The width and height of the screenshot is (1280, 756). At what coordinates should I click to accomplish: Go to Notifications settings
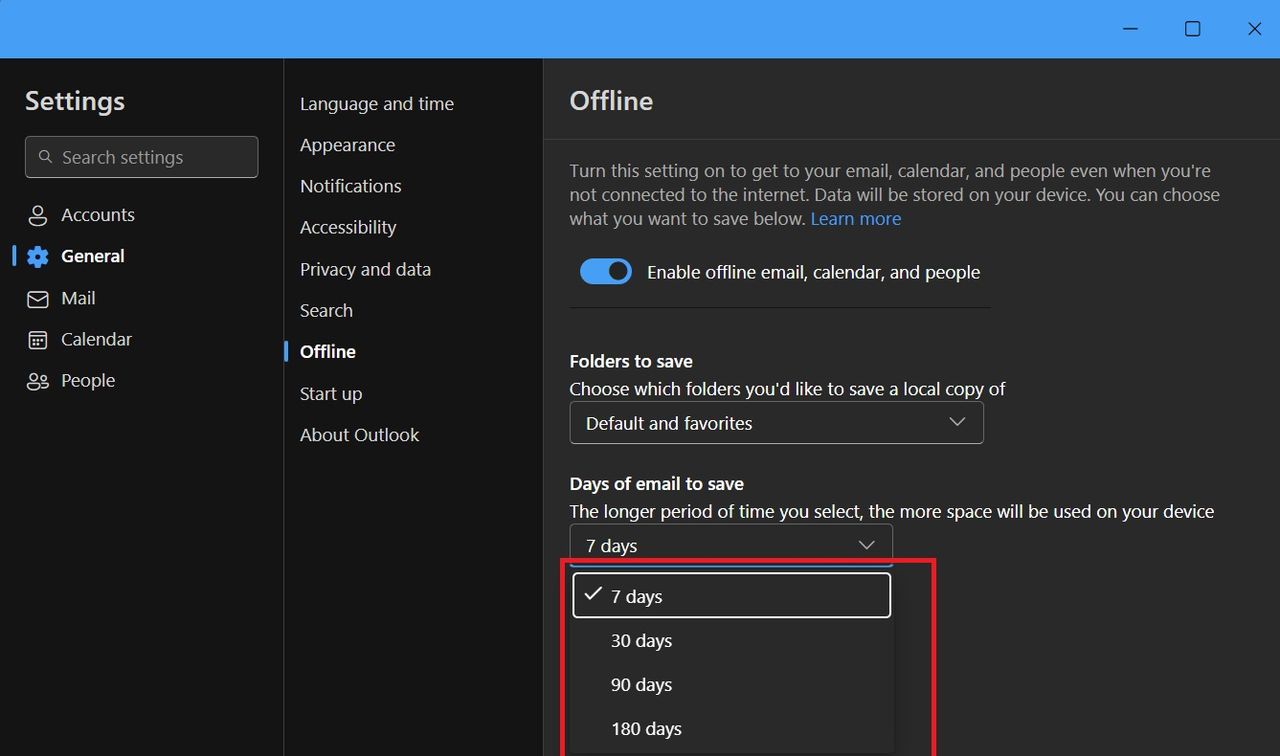350,186
